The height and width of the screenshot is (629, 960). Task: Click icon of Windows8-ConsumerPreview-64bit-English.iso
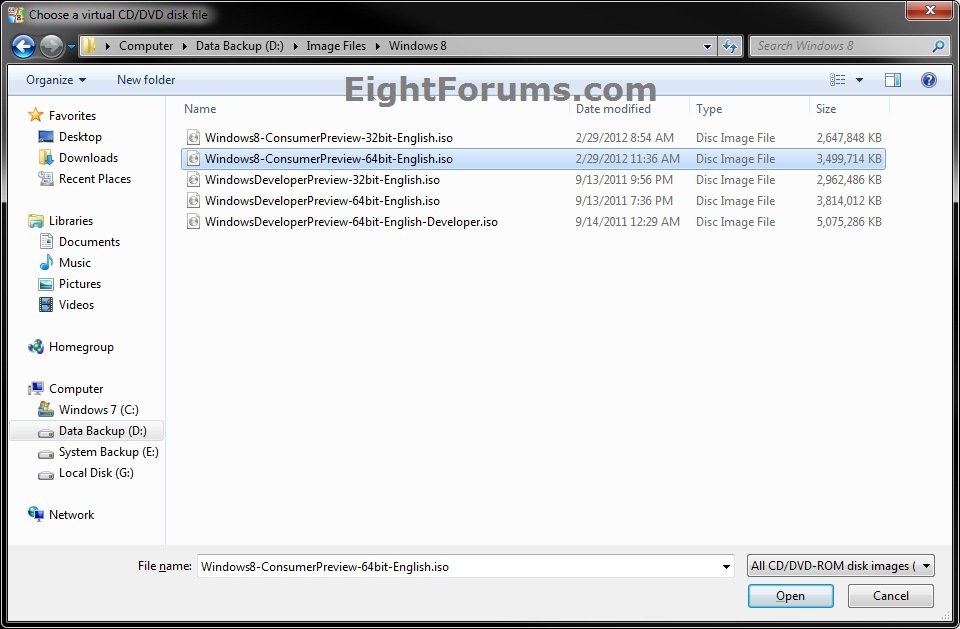pos(193,159)
